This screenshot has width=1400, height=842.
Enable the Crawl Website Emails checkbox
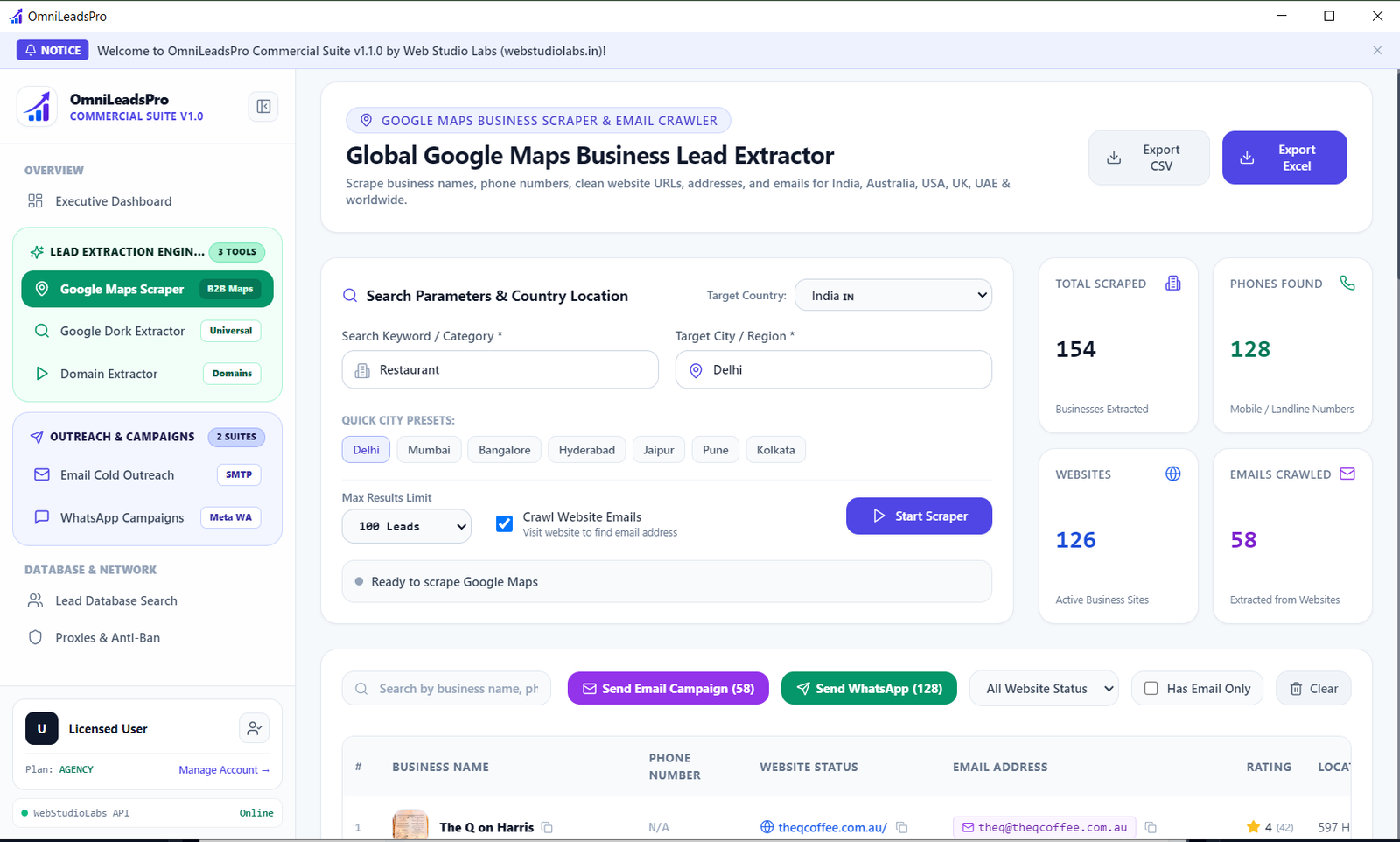[x=505, y=524]
